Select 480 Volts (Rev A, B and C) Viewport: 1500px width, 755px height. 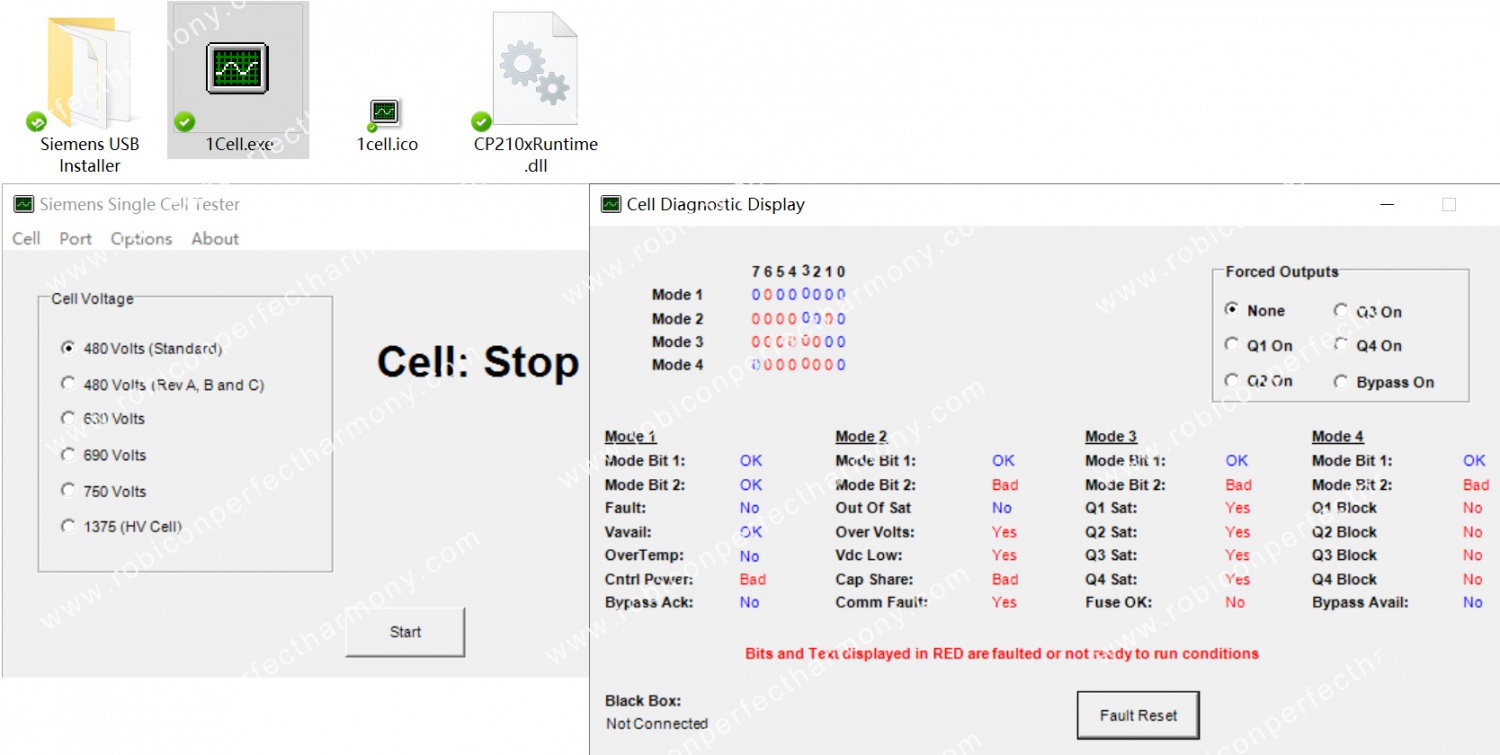[x=163, y=385]
